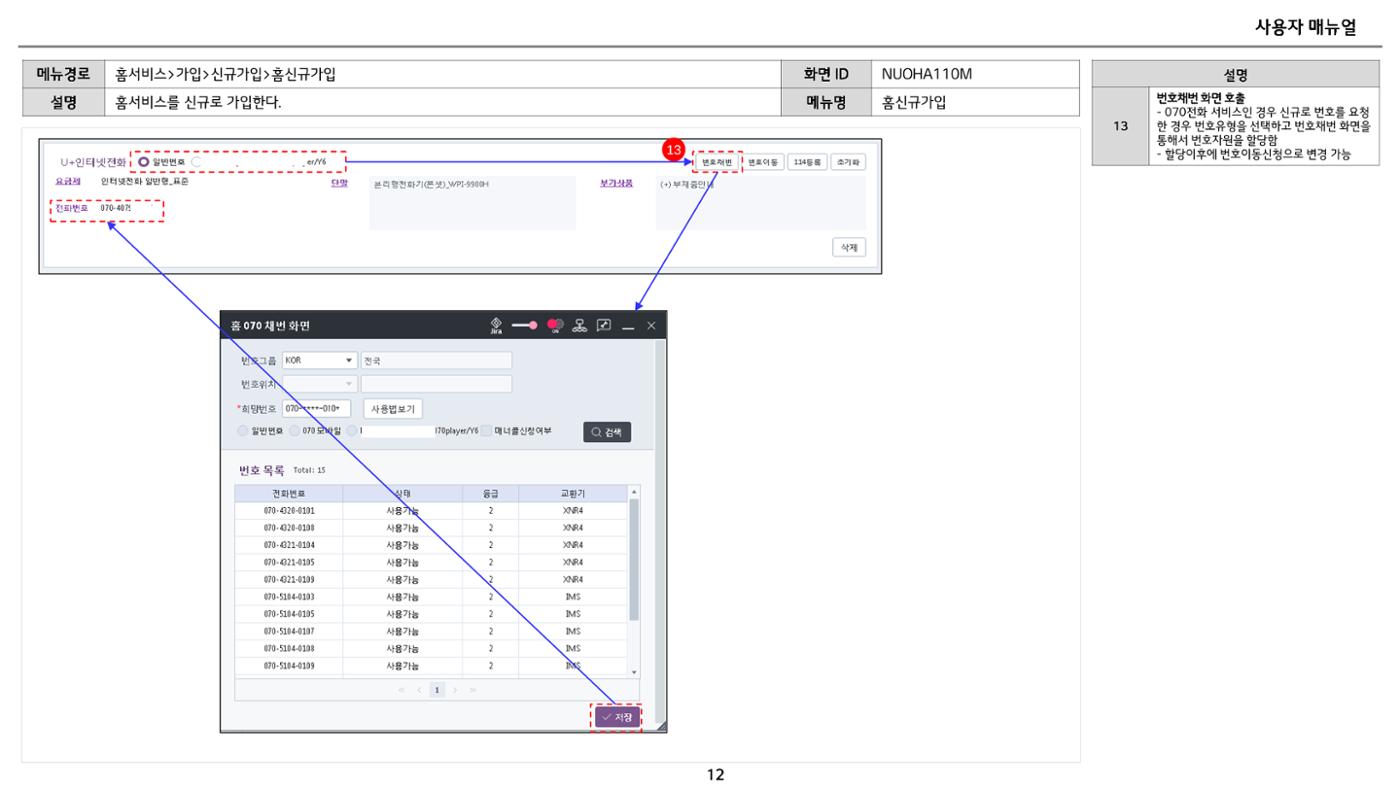
Task: Click the 저장 save button
Action: point(617,717)
